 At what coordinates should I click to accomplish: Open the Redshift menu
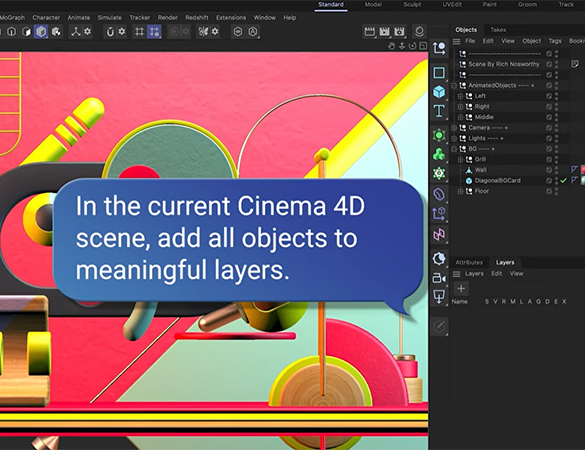[197, 18]
